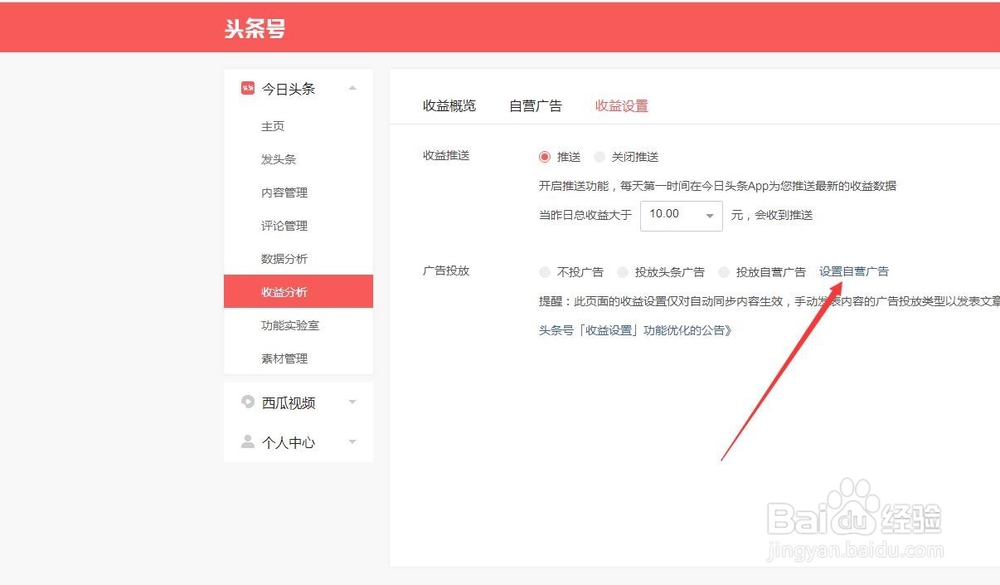Click the 广告投放 setting label

446,270
